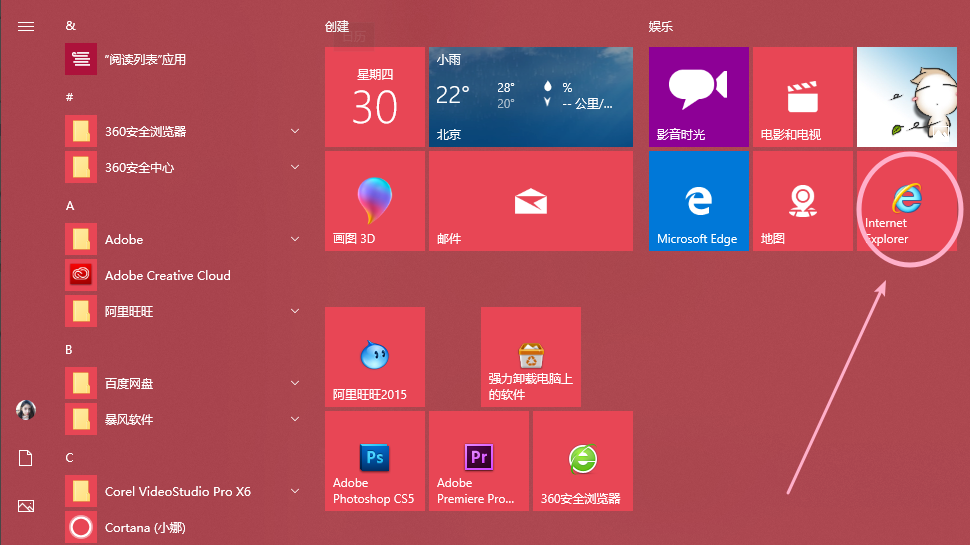Viewport: 970px width, 545px height.
Task: Launch Cortana (小娜) from app list
Action: click(186, 527)
